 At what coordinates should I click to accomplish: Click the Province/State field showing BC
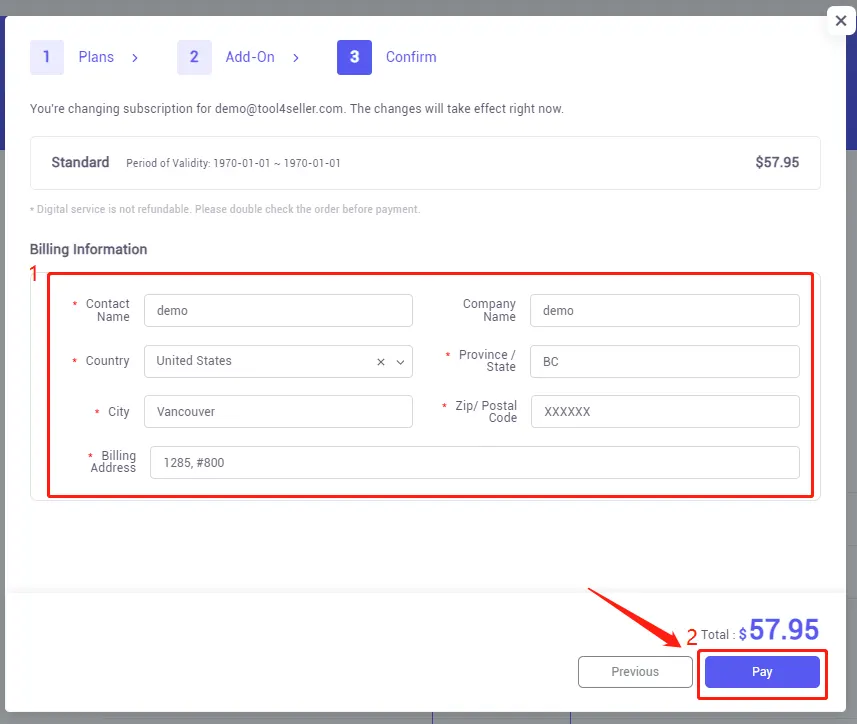(664, 360)
